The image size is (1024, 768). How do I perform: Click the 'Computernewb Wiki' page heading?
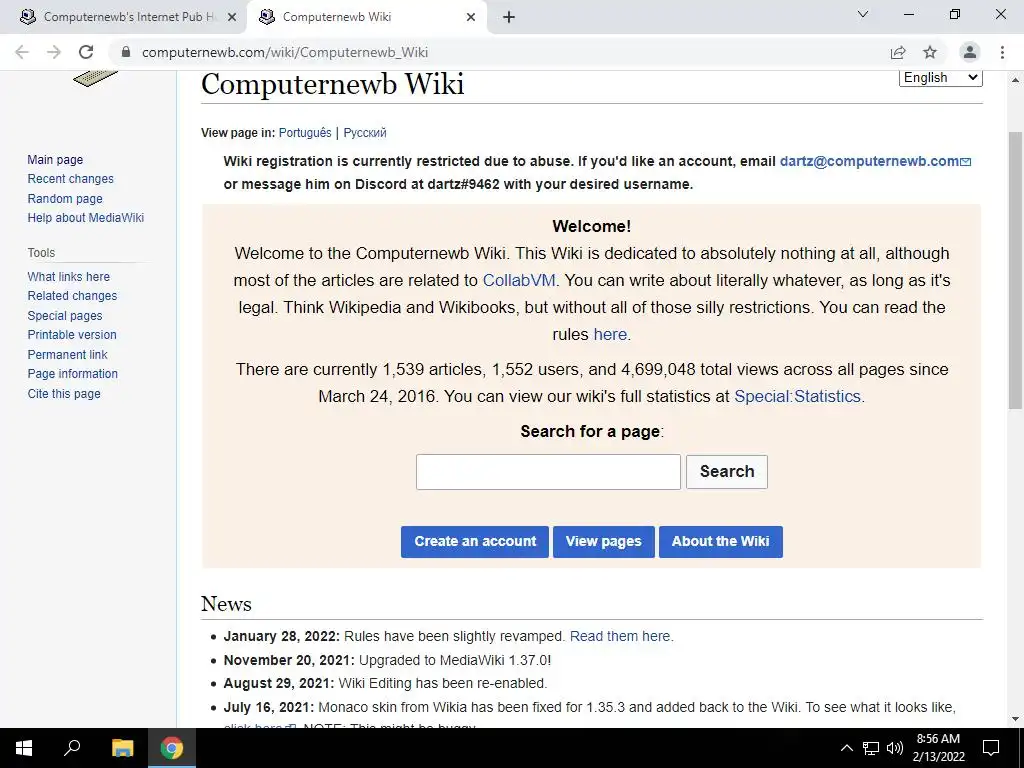[332, 84]
